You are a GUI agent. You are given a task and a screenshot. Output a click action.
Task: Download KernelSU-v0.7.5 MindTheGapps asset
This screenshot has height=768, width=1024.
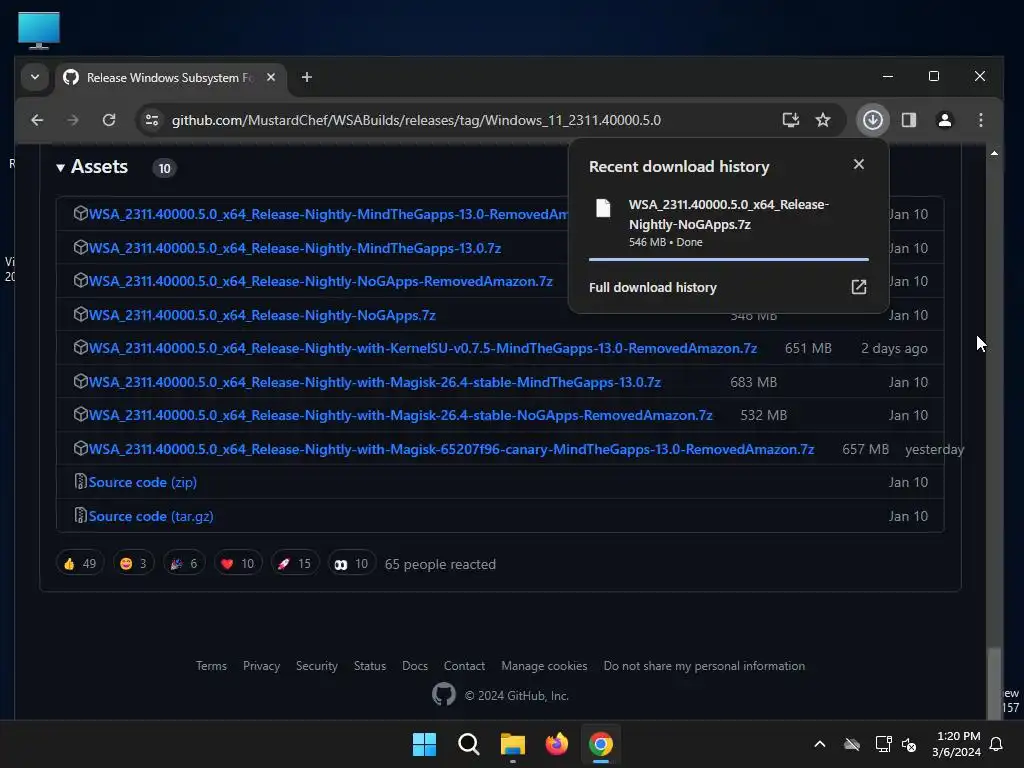[x=423, y=349]
